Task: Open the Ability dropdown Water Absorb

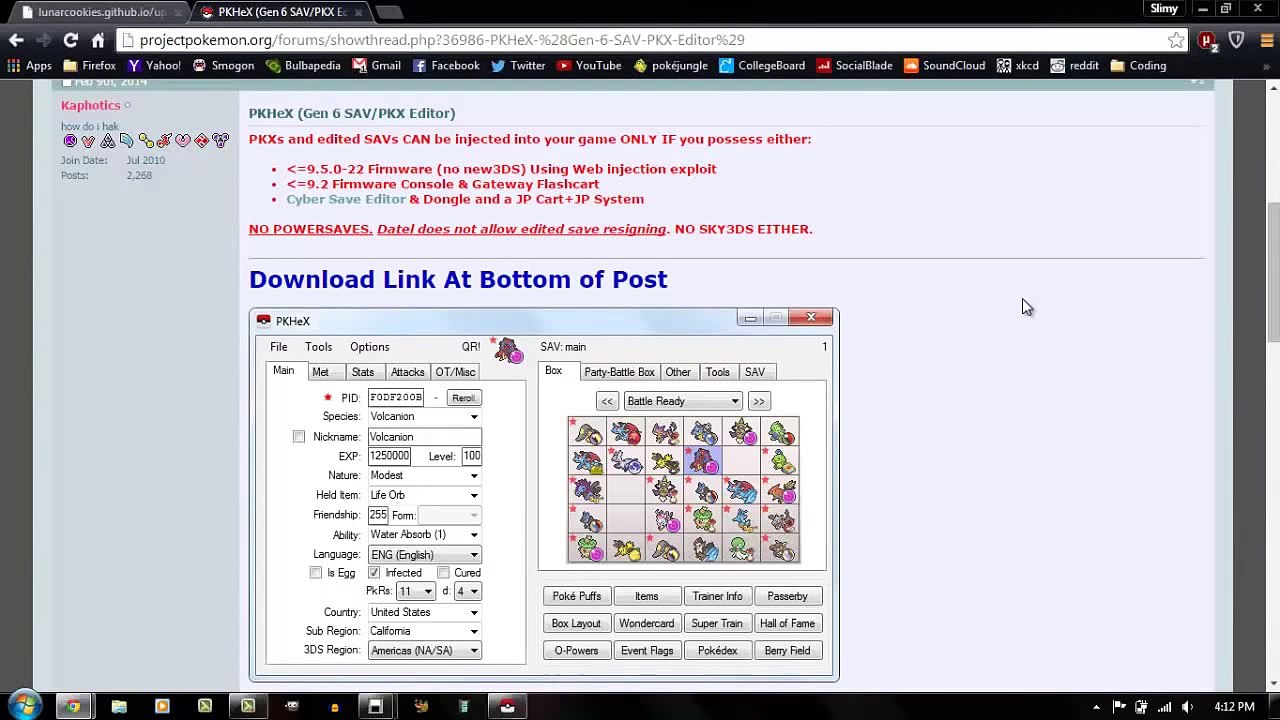Action: click(x=424, y=535)
